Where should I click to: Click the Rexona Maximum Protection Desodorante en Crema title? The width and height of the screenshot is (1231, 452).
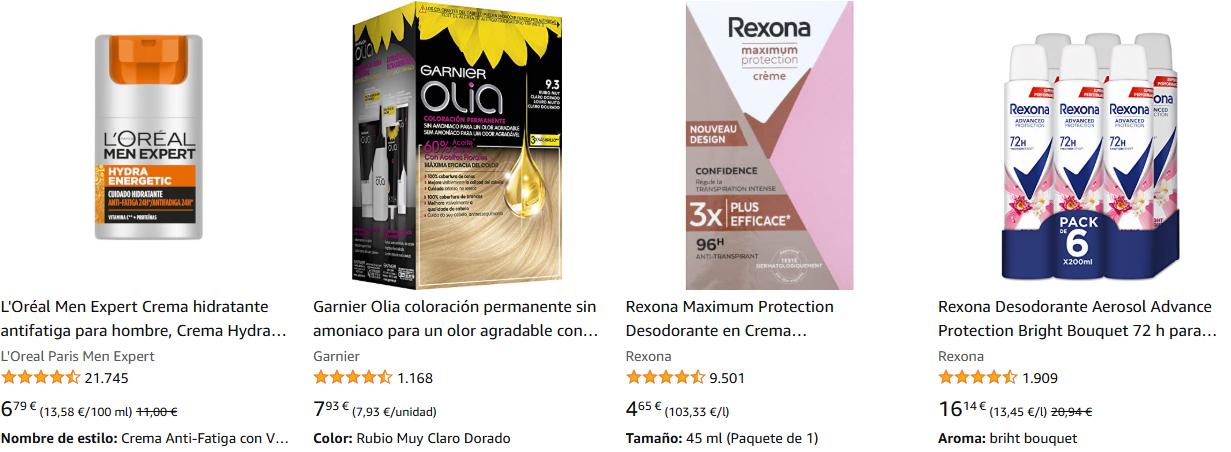[730, 318]
